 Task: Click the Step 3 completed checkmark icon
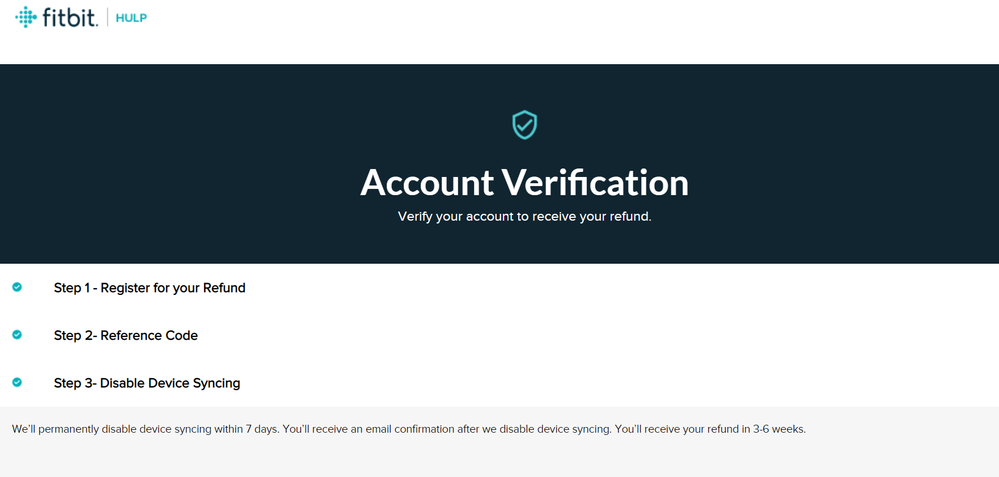pyautogui.click(x=17, y=382)
